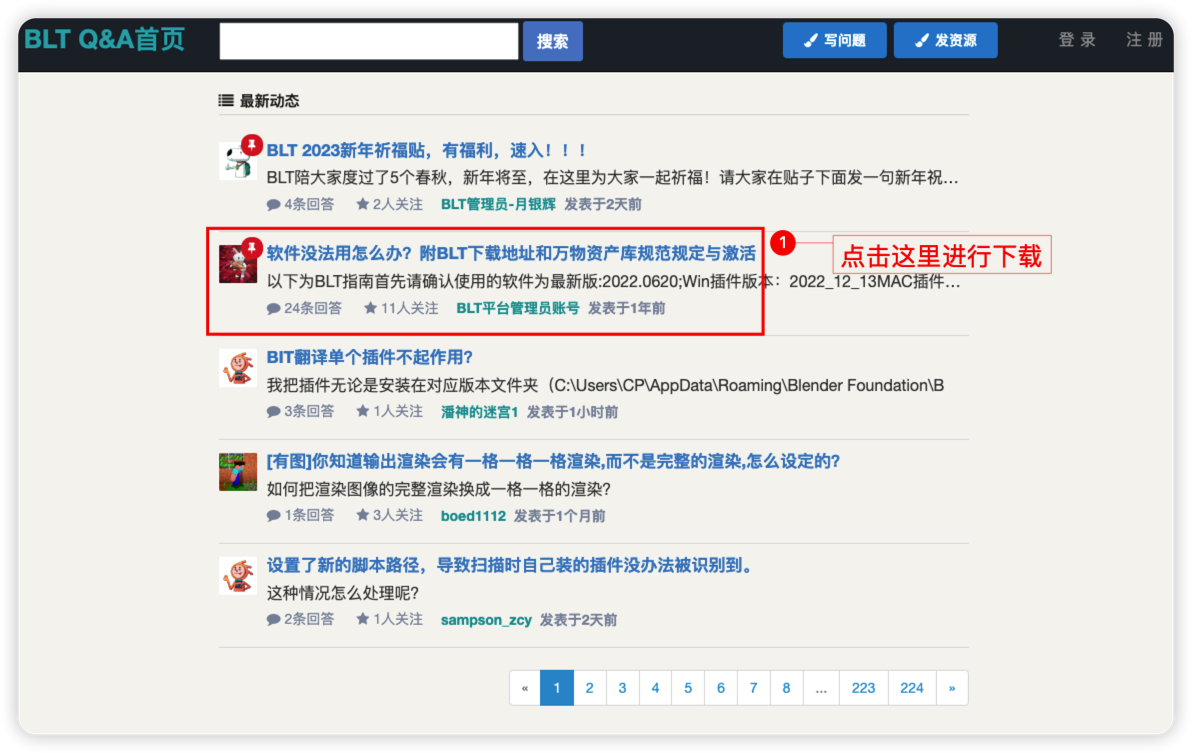Open post BLT 2023新年祈福贴
Viewport: 1192px width, 753px height.
click(x=426, y=150)
